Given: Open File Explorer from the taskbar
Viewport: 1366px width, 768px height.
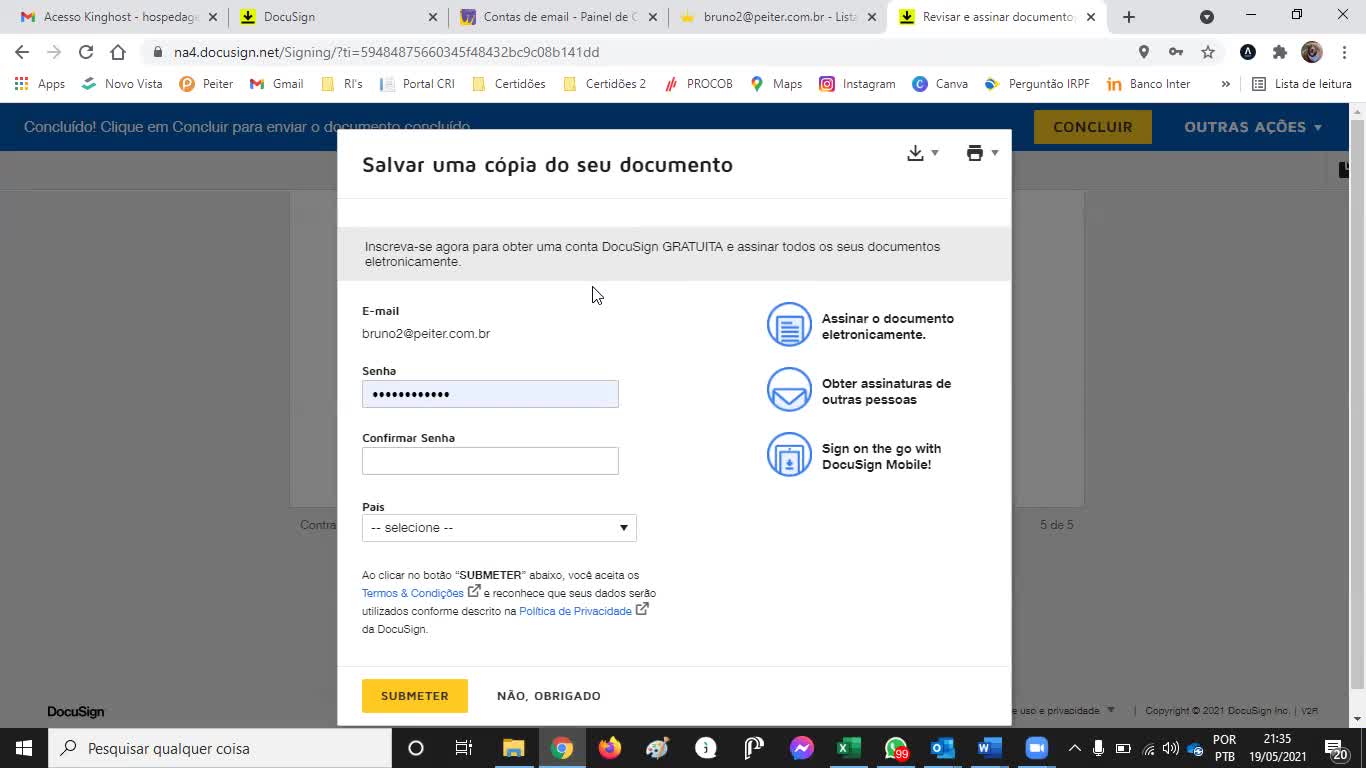Looking at the screenshot, I should [513, 748].
